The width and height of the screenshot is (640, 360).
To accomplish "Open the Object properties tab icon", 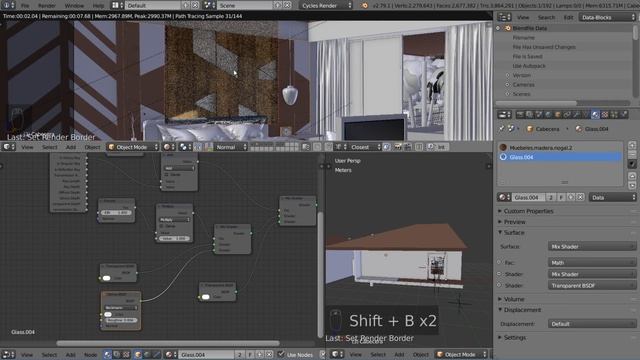I will click(x=558, y=115).
